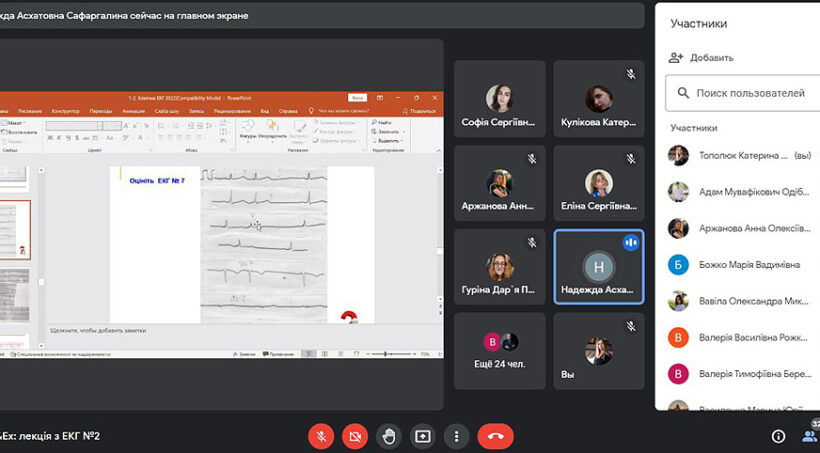
Task: Open the Заменить dropdown
Action: (x=388, y=132)
